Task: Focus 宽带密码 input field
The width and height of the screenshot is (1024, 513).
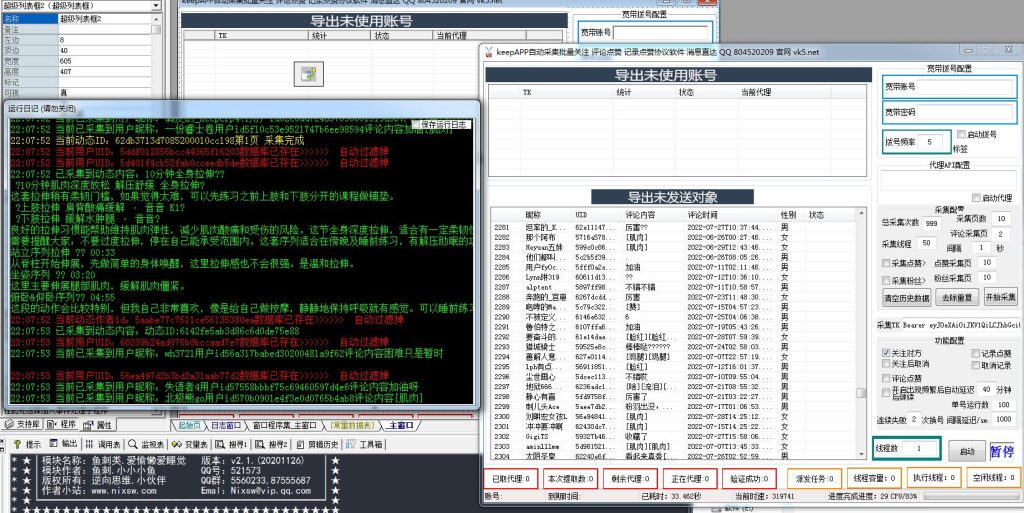Action: tap(967, 112)
